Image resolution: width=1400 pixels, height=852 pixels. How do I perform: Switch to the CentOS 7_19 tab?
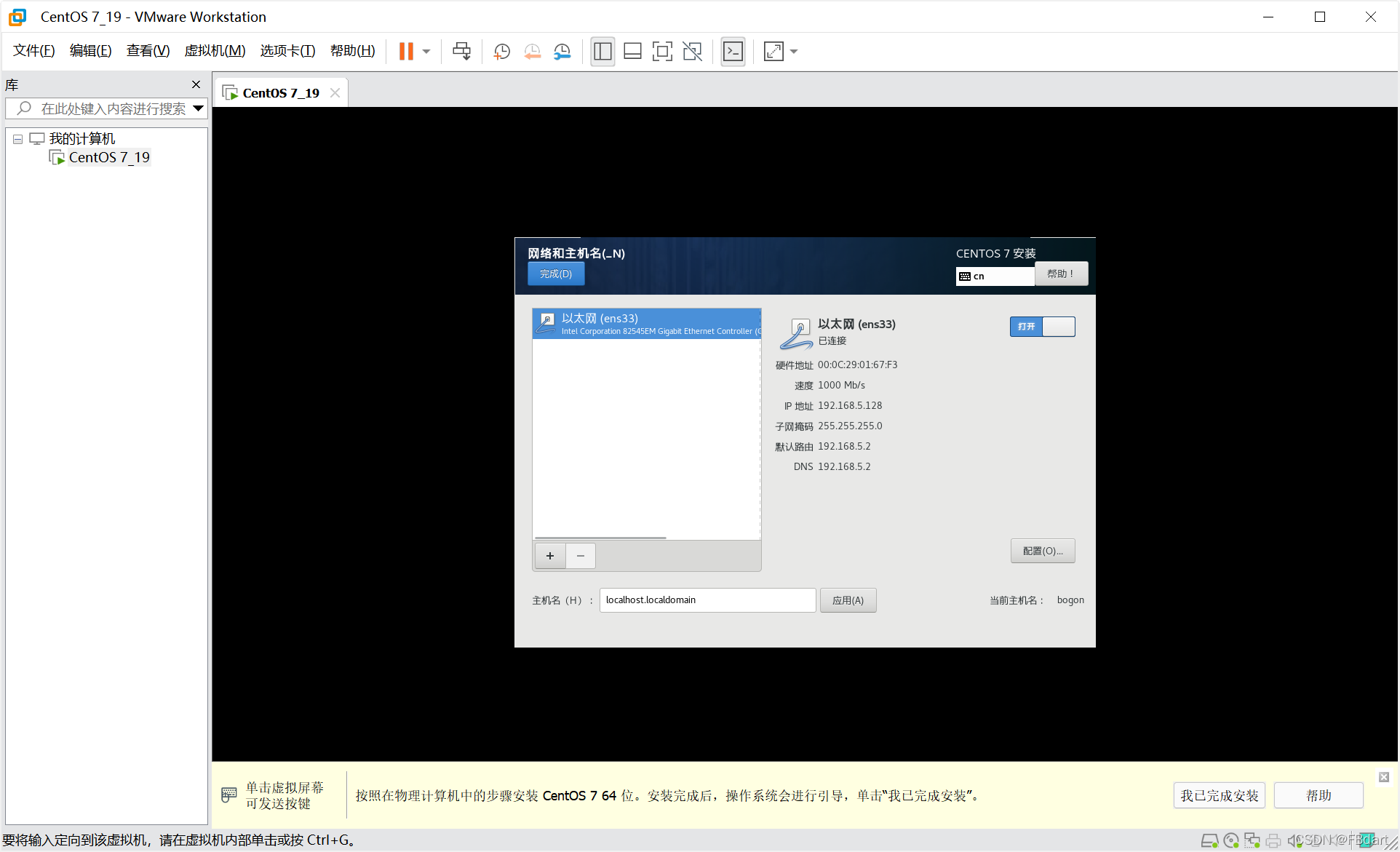[x=280, y=93]
